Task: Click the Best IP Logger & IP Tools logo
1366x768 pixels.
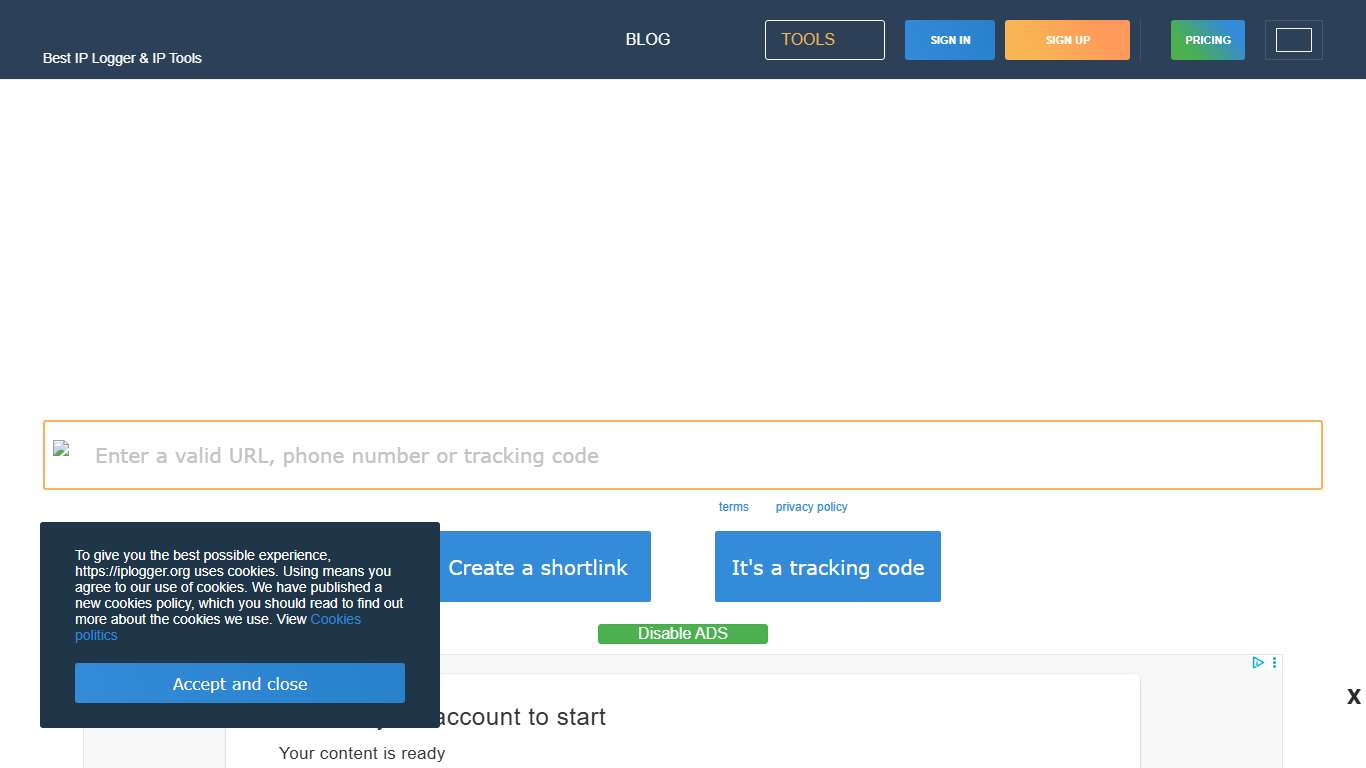Action: pos(122,58)
